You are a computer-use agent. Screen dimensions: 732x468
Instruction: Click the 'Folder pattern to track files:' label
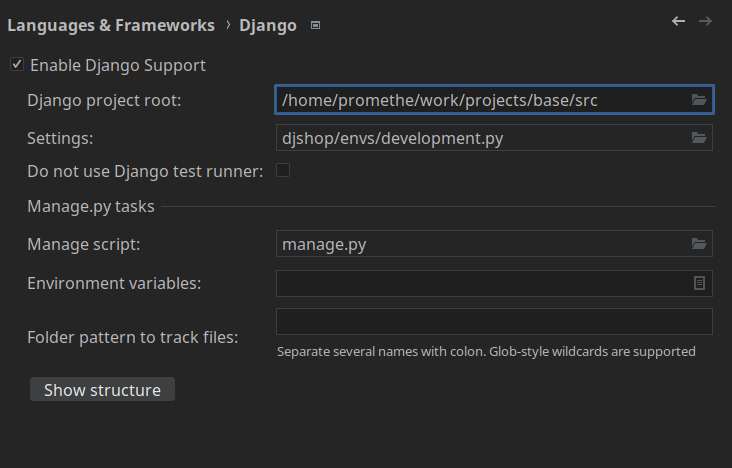tap(133, 337)
